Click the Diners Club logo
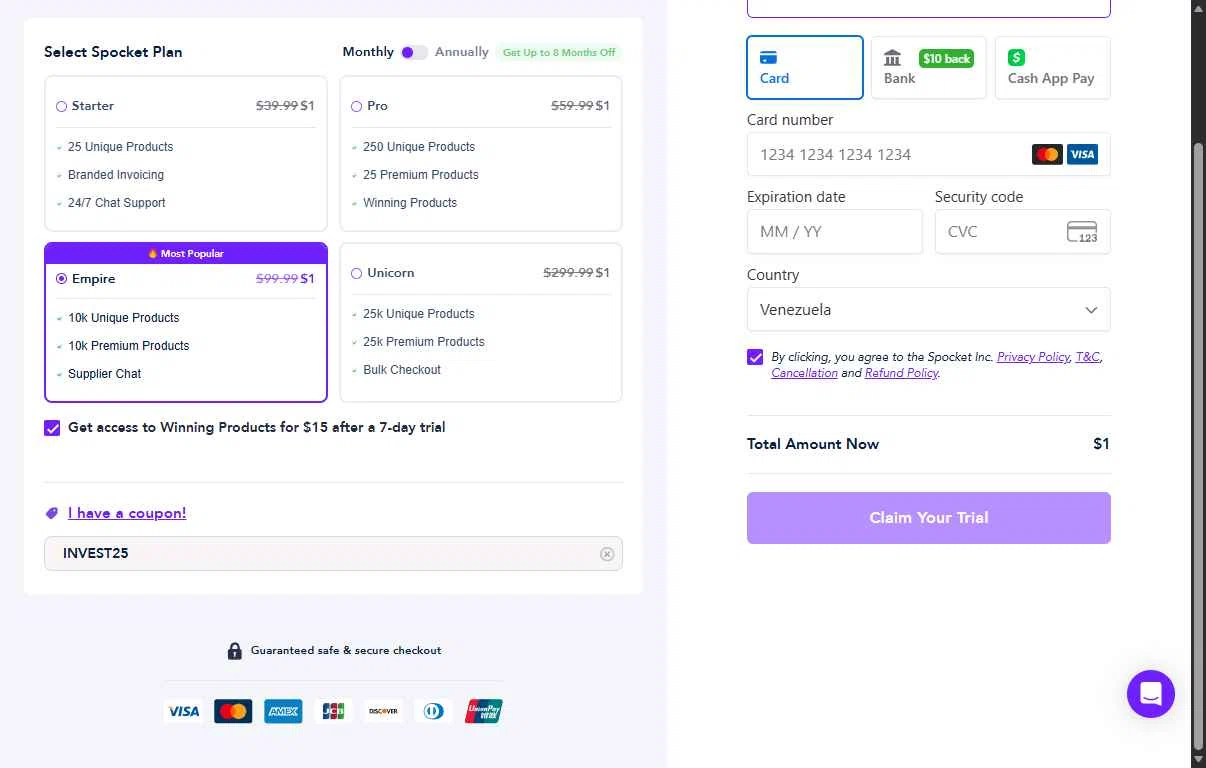This screenshot has width=1206, height=768. pos(433,711)
